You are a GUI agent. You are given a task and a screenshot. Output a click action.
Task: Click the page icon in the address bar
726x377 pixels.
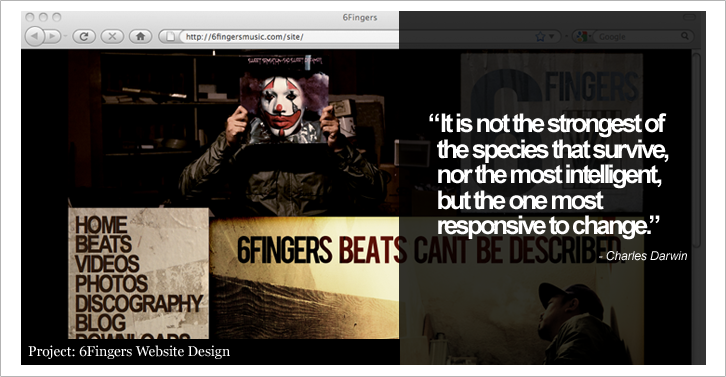point(170,36)
